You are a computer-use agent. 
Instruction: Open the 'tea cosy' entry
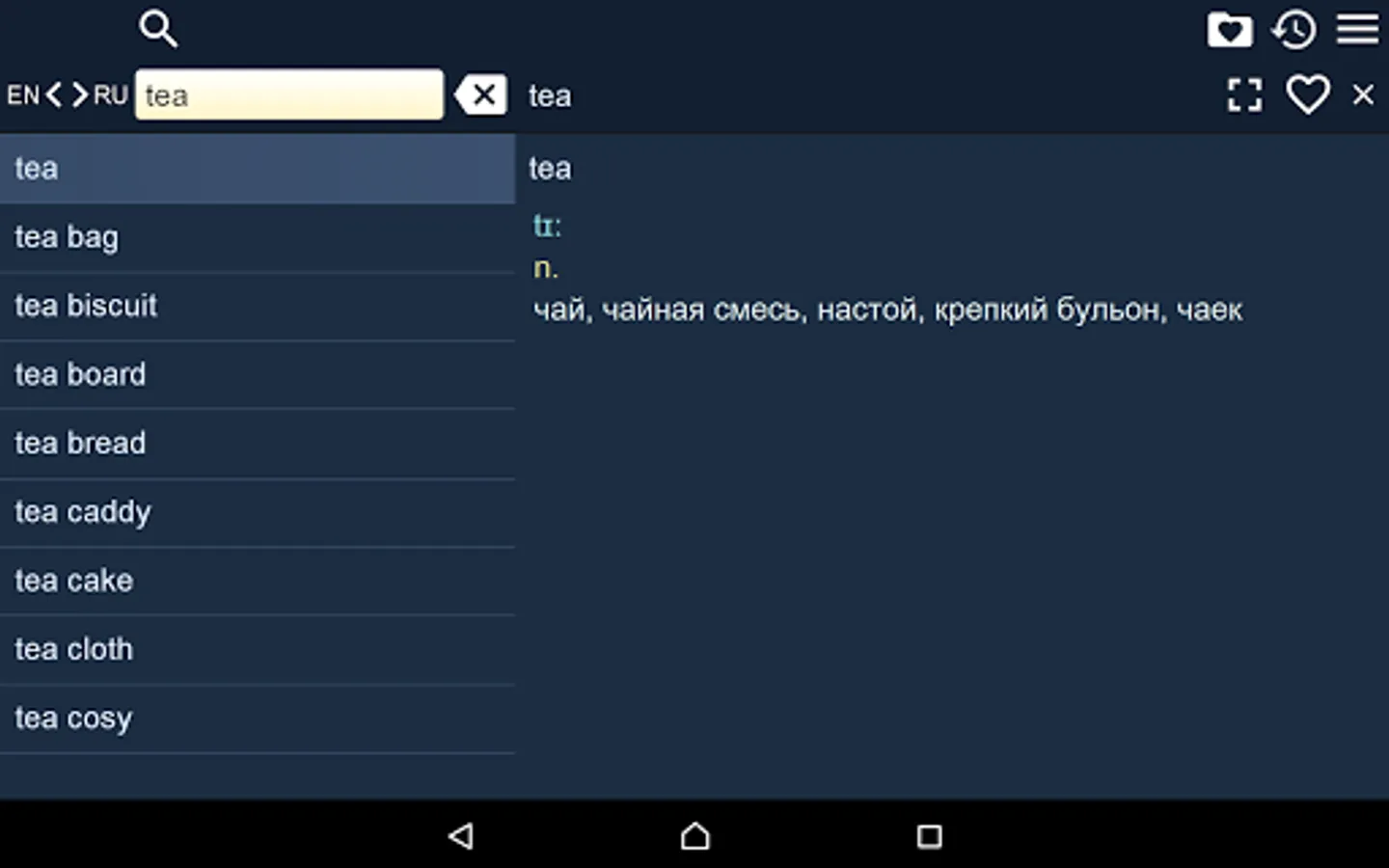258,719
